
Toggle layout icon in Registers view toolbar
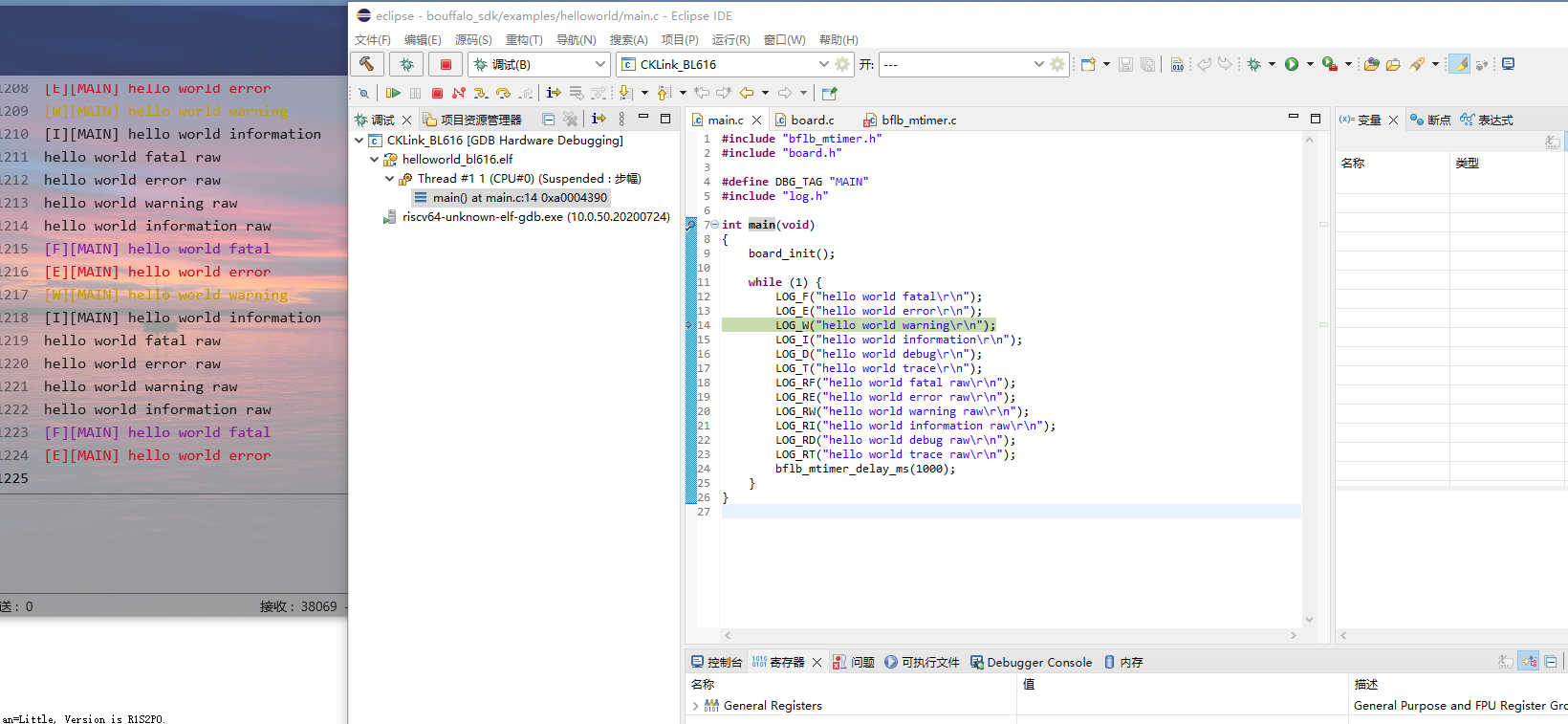pos(1528,661)
